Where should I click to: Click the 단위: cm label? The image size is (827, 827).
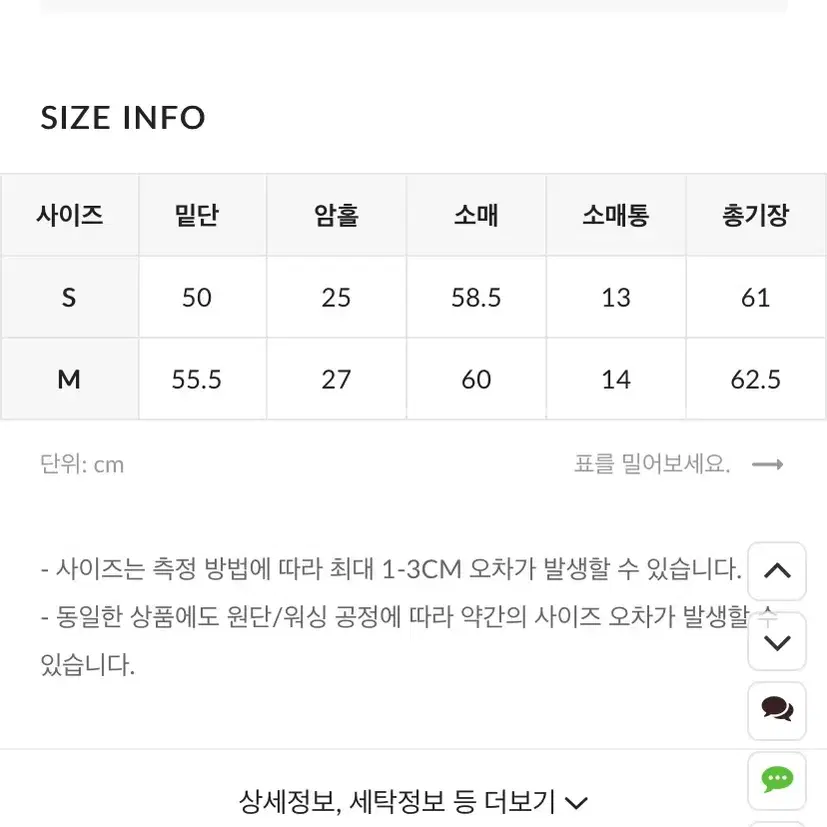pos(82,465)
